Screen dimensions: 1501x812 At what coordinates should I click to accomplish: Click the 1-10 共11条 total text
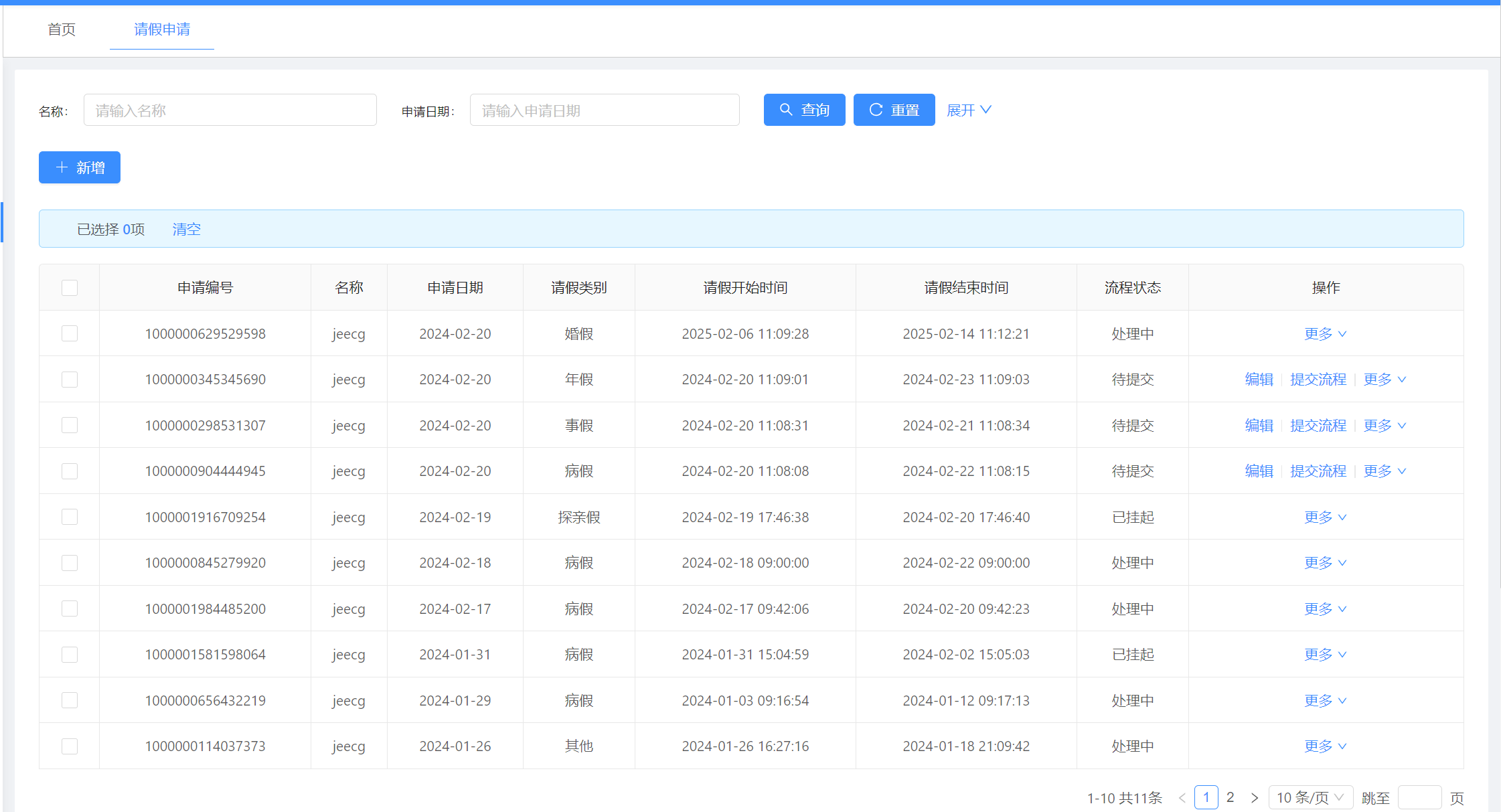(1125, 798)
